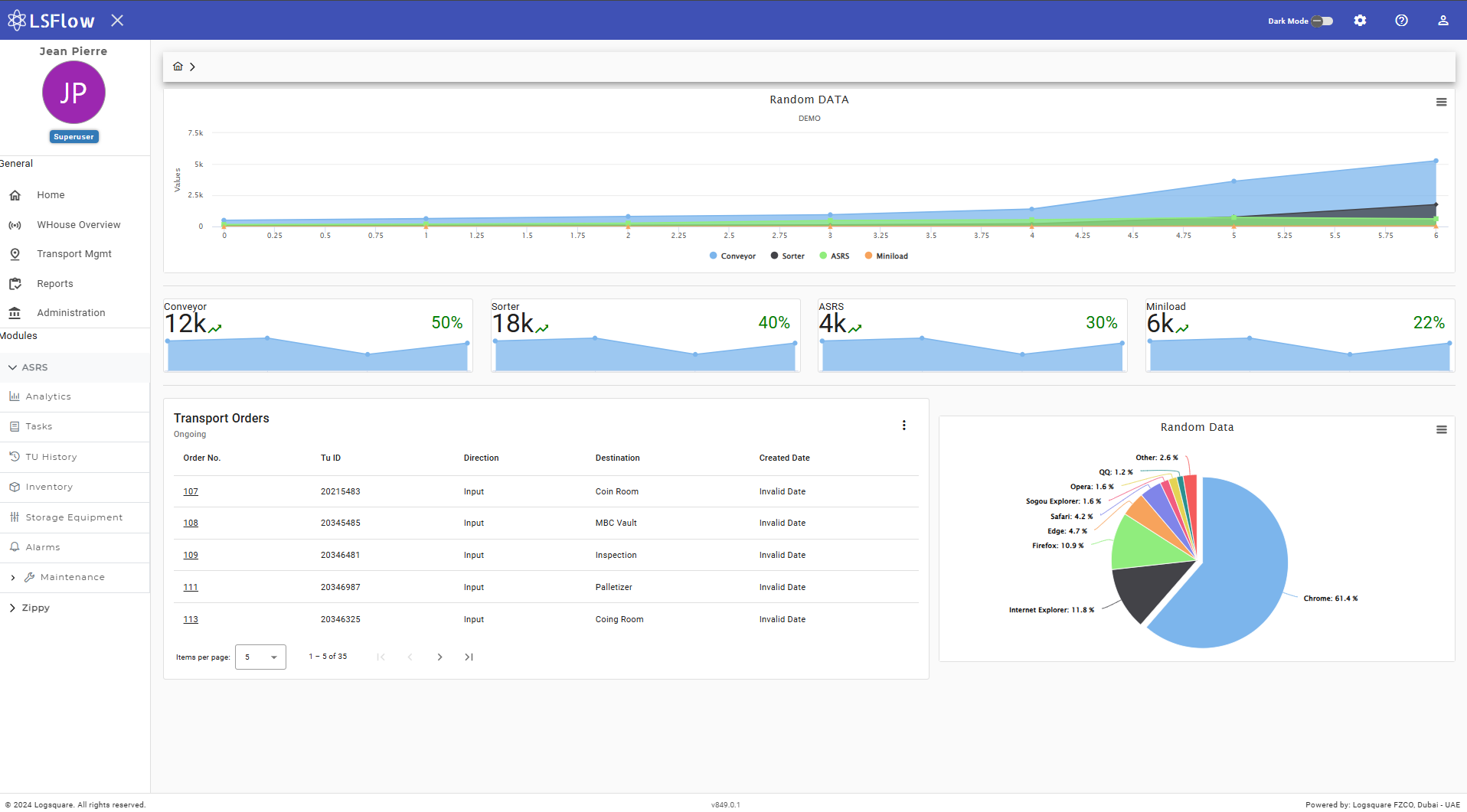The width and height of the screenshot is (1467, 812).
Task: Open order number 107 link
Action: click(191, 492)
